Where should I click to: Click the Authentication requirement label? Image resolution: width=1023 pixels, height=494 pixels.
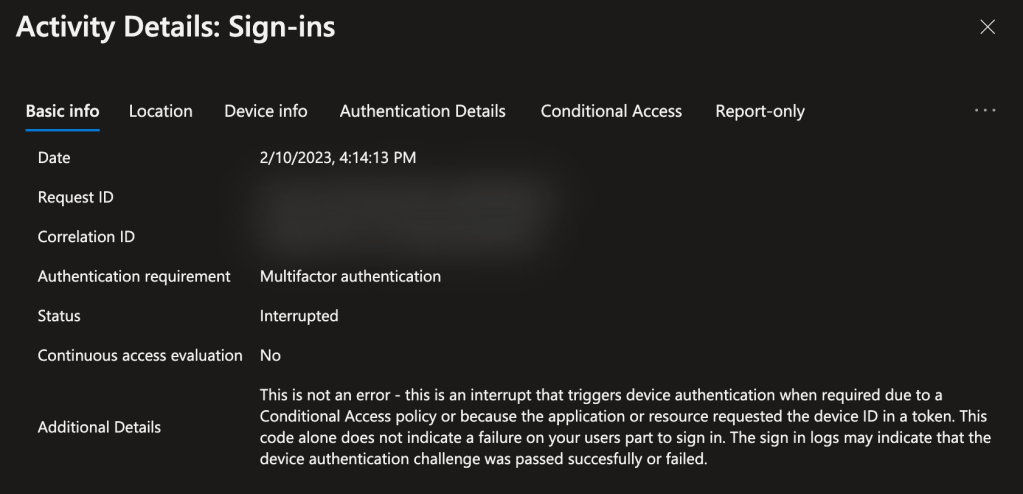click(x=134, y=276)
